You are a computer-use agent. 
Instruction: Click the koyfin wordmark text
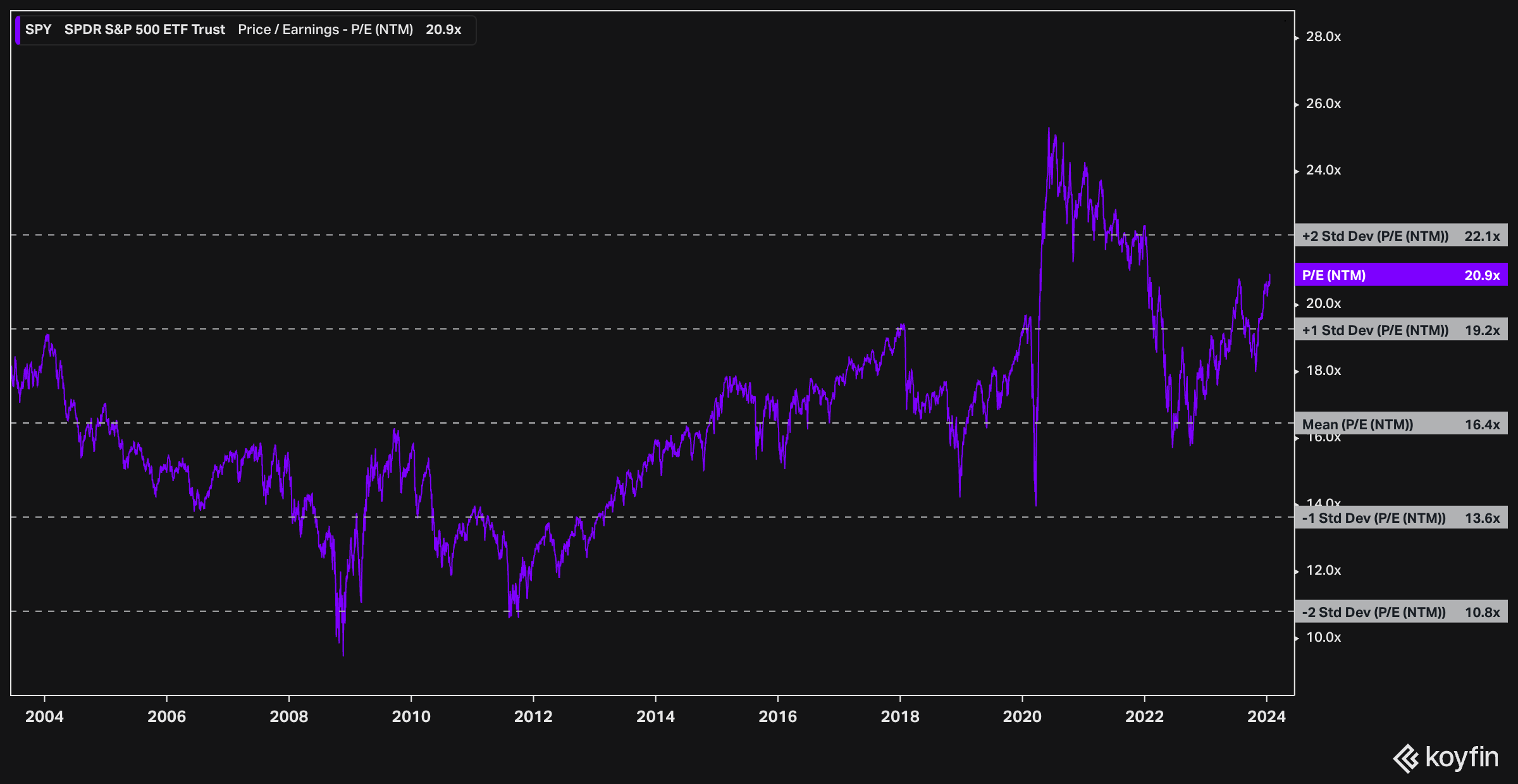[1462, 757]
